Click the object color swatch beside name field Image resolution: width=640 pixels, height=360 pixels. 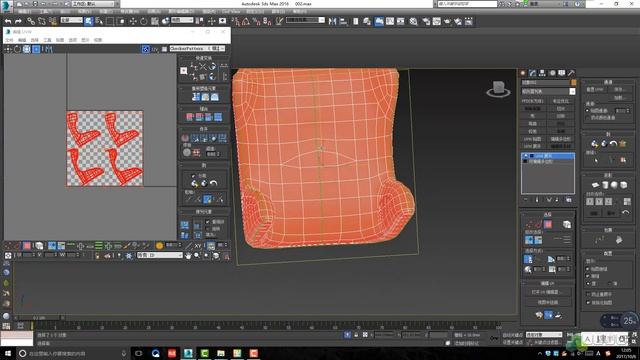573,82
